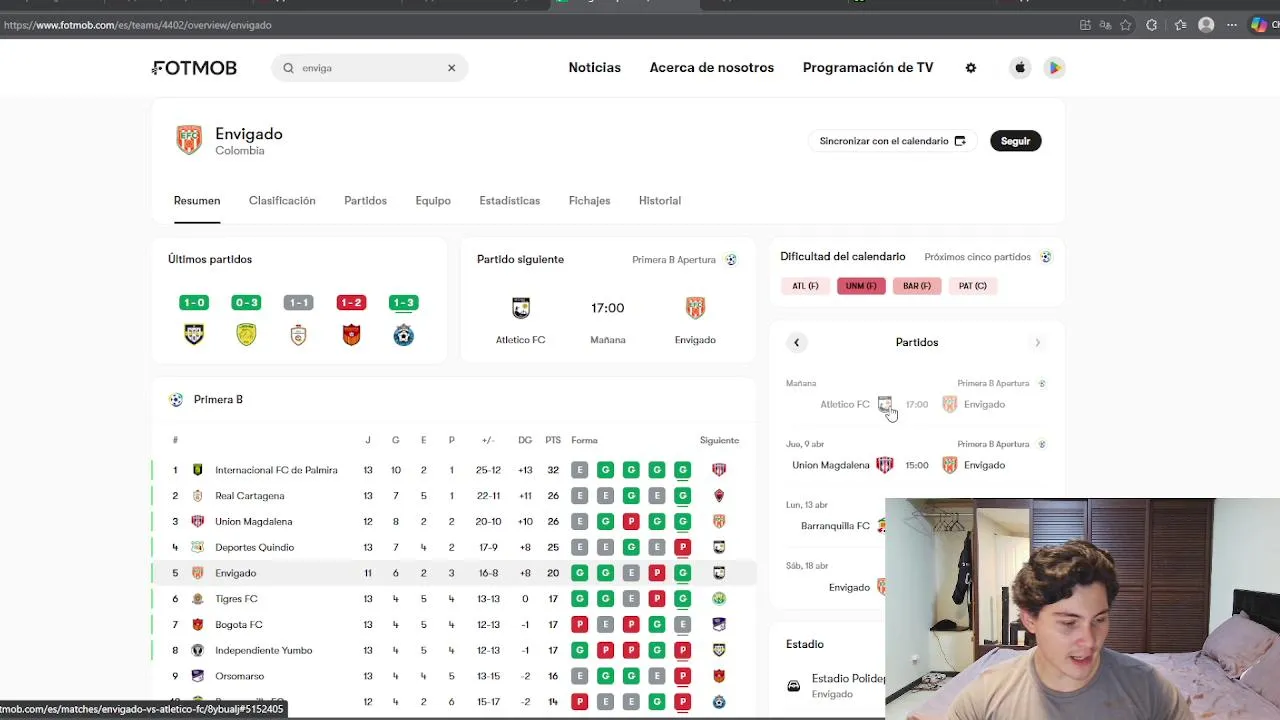Image resolution: width=1280 pixels, height=720 pixels.
Task: Open Envigado row in standings table
Action: pos(454,573)
